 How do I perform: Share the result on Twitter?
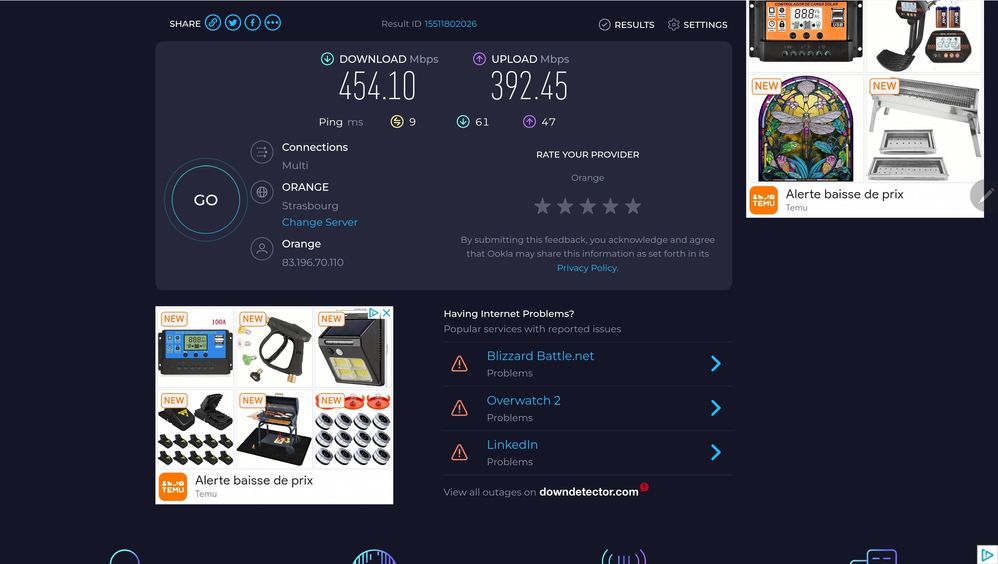coord(232,23)
